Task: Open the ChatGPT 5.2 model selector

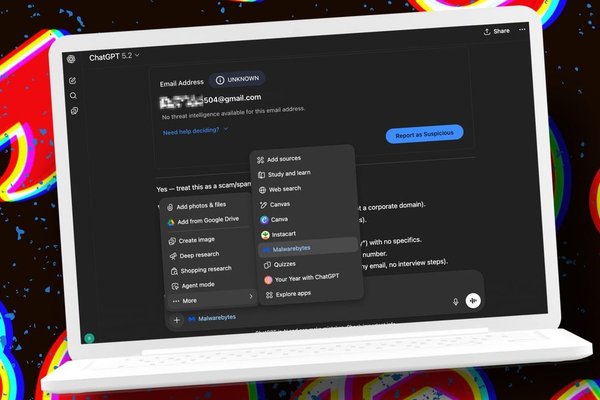Action: tap(114, 57)
